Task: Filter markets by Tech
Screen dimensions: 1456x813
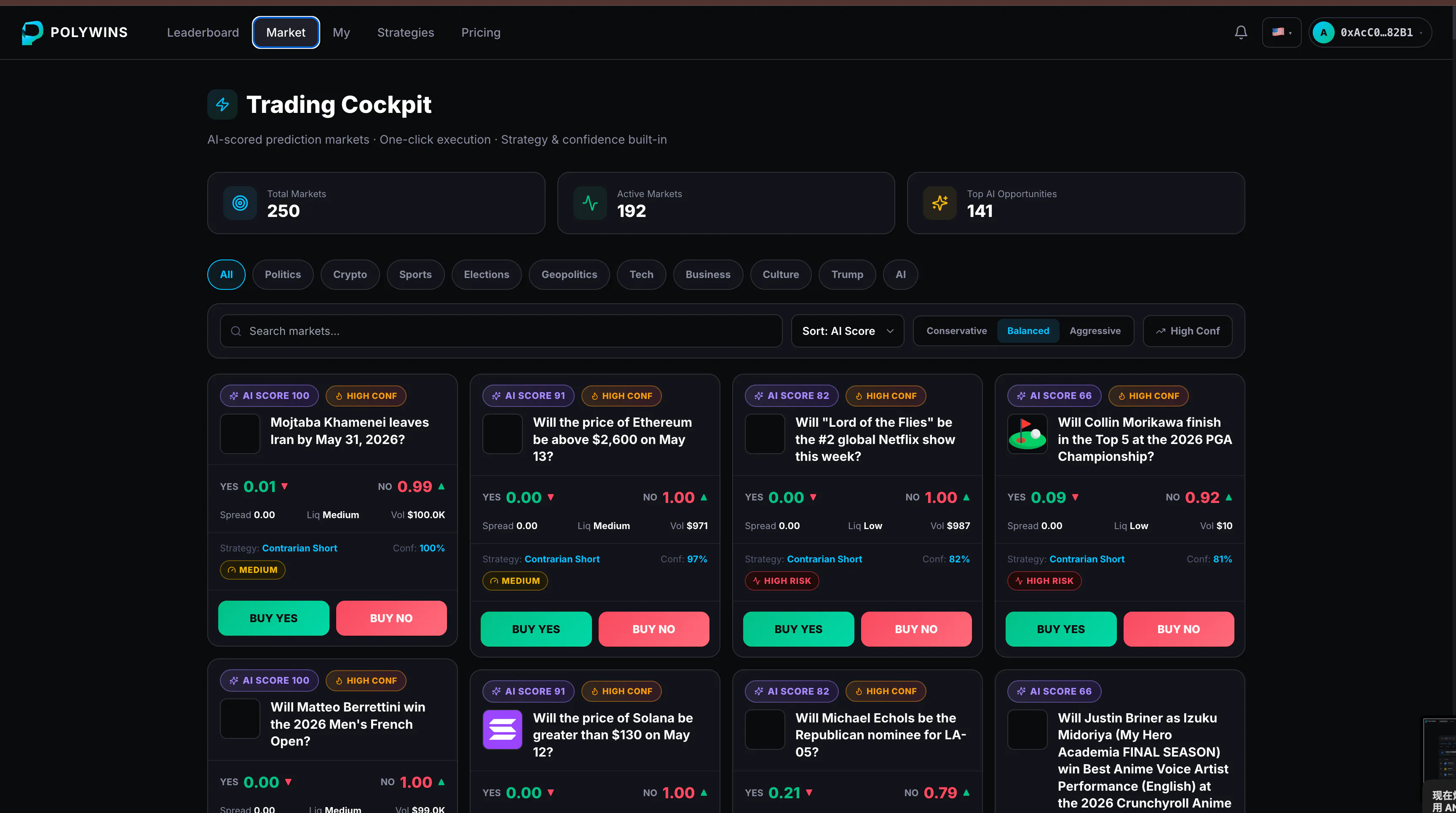Action: (x=642, y=275)
